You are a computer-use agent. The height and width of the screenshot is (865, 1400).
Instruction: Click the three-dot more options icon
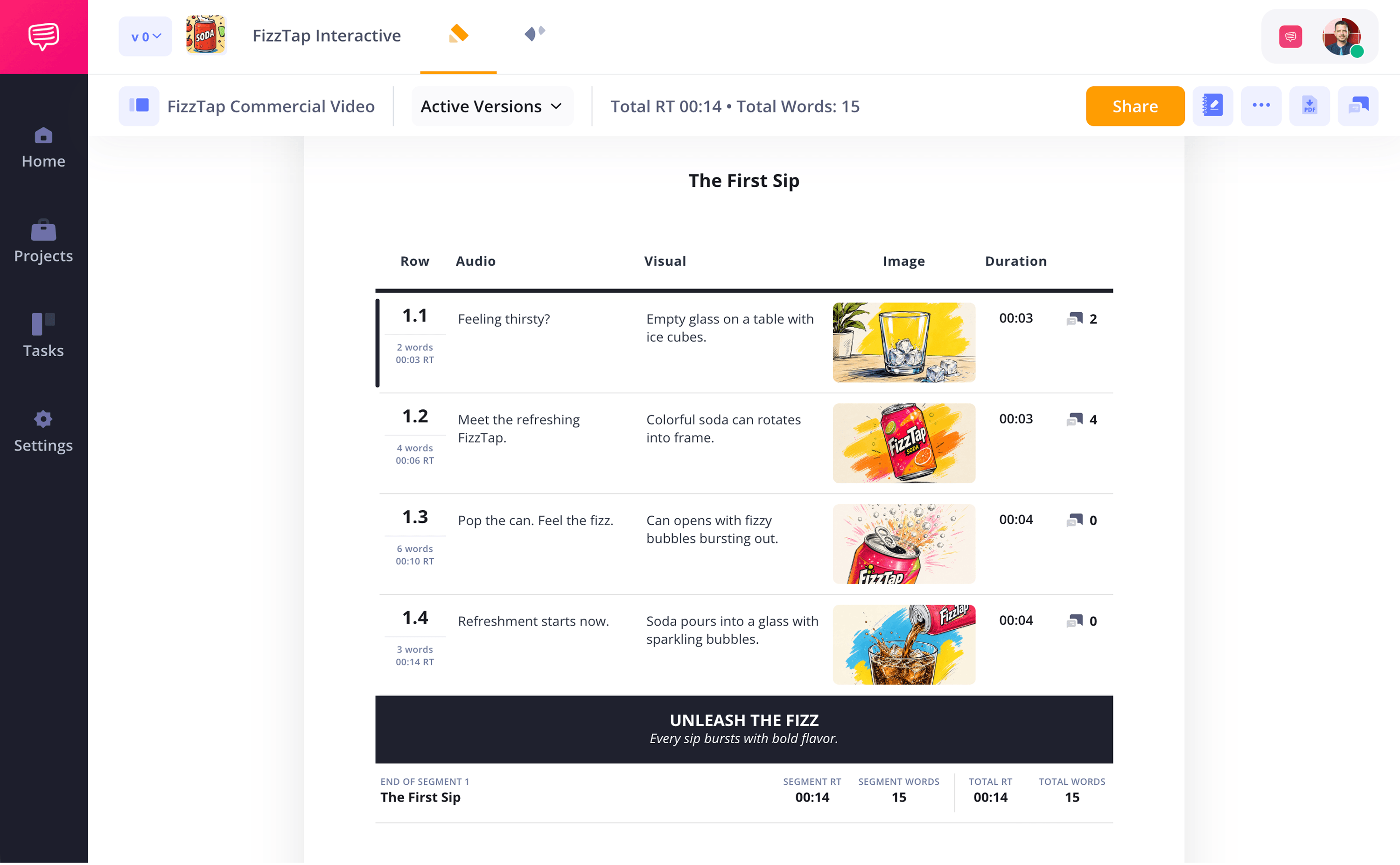click(x=1261, y=106)
